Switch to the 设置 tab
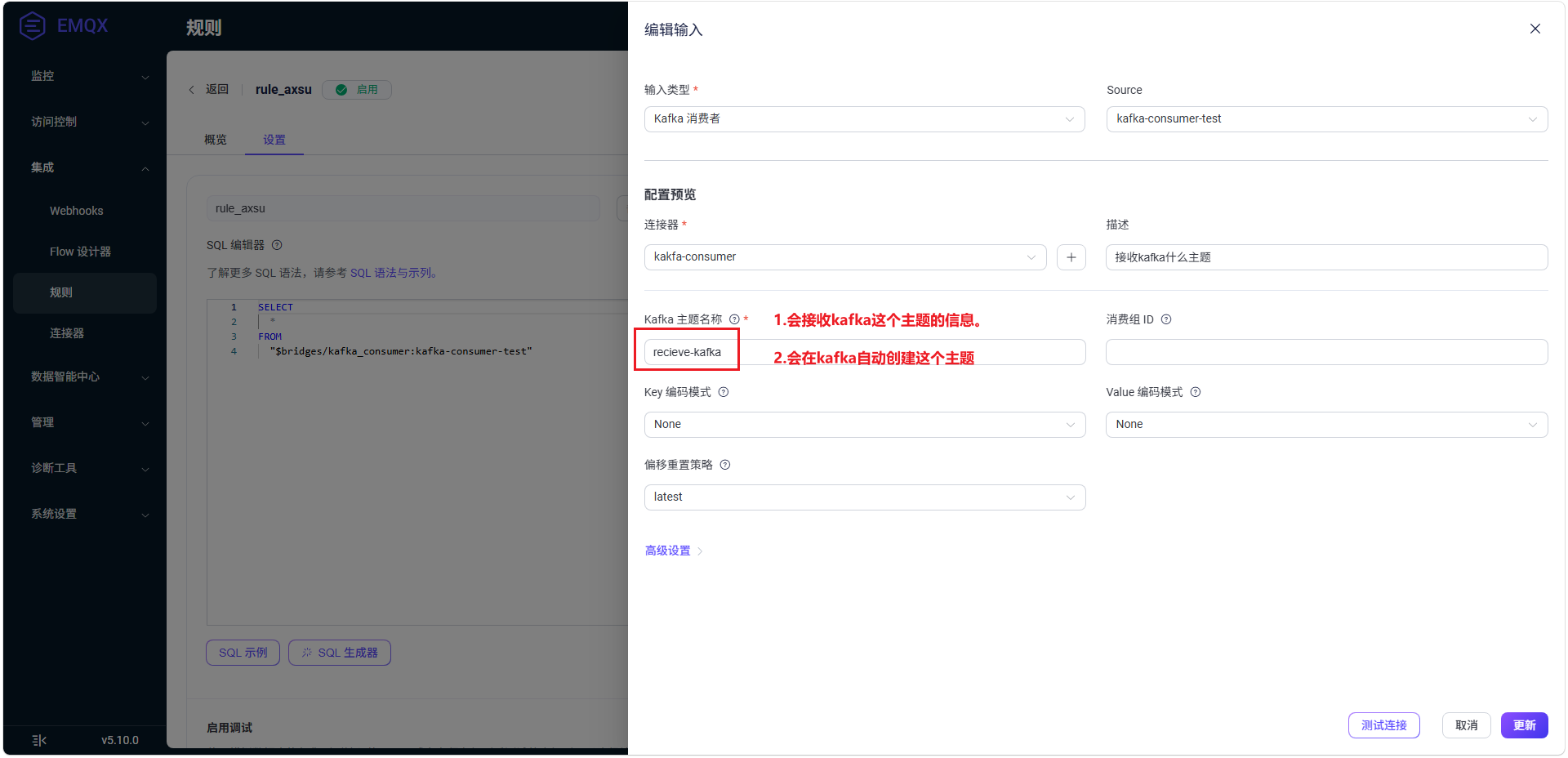The height and width of the screenshot is (758, 1568). pos(274,140)
